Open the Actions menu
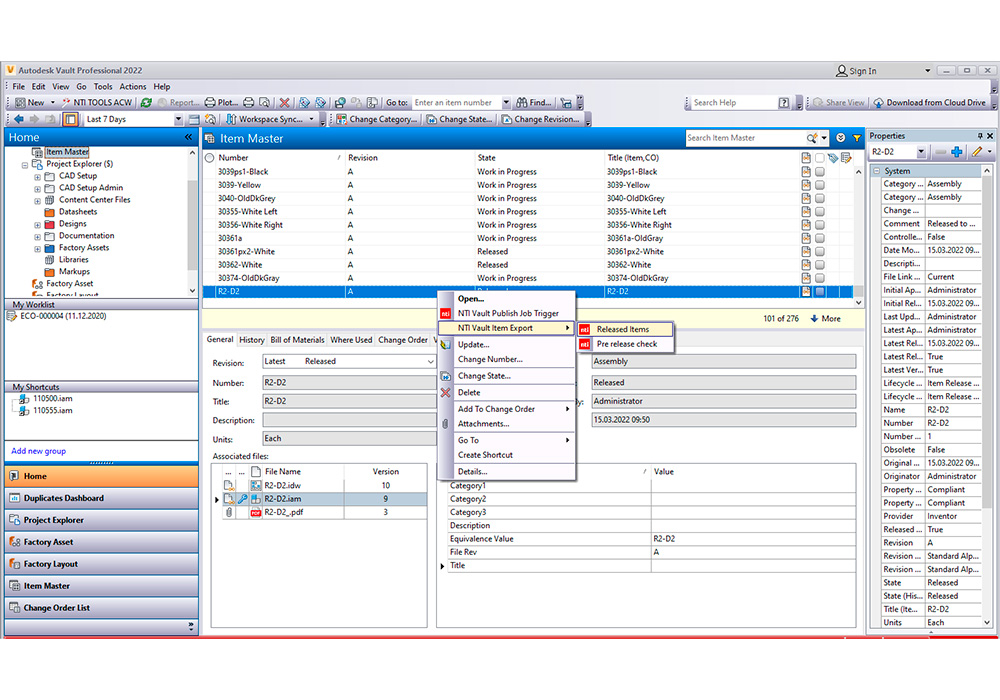Viewport: 1000px width, 700px height. [x=133, y=87]
